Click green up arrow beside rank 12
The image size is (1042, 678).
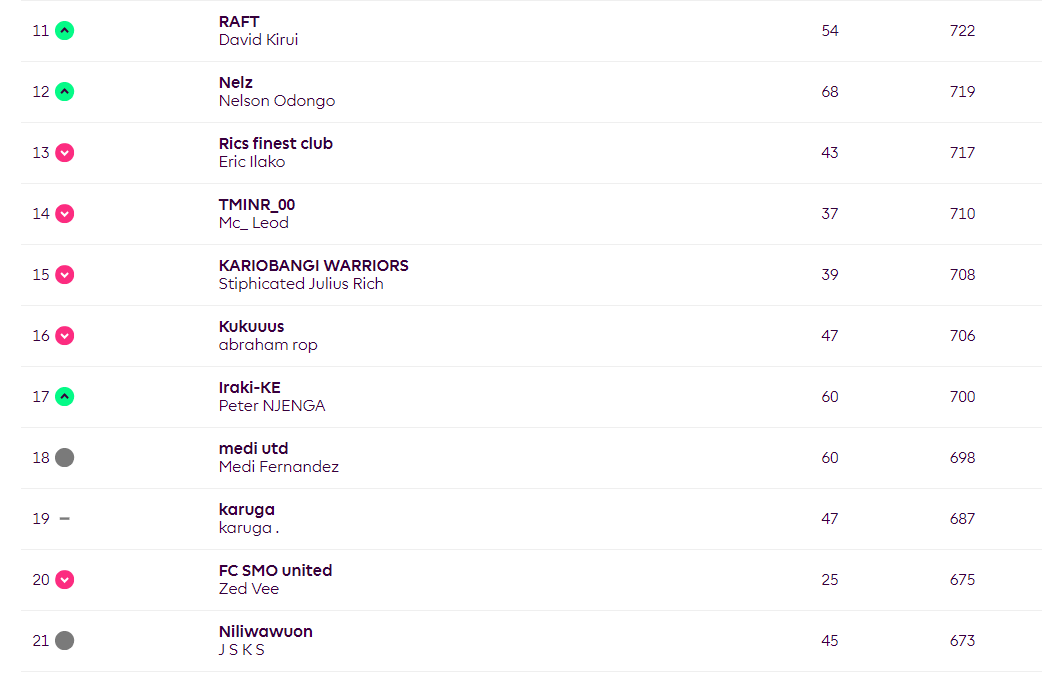(64, 92)
